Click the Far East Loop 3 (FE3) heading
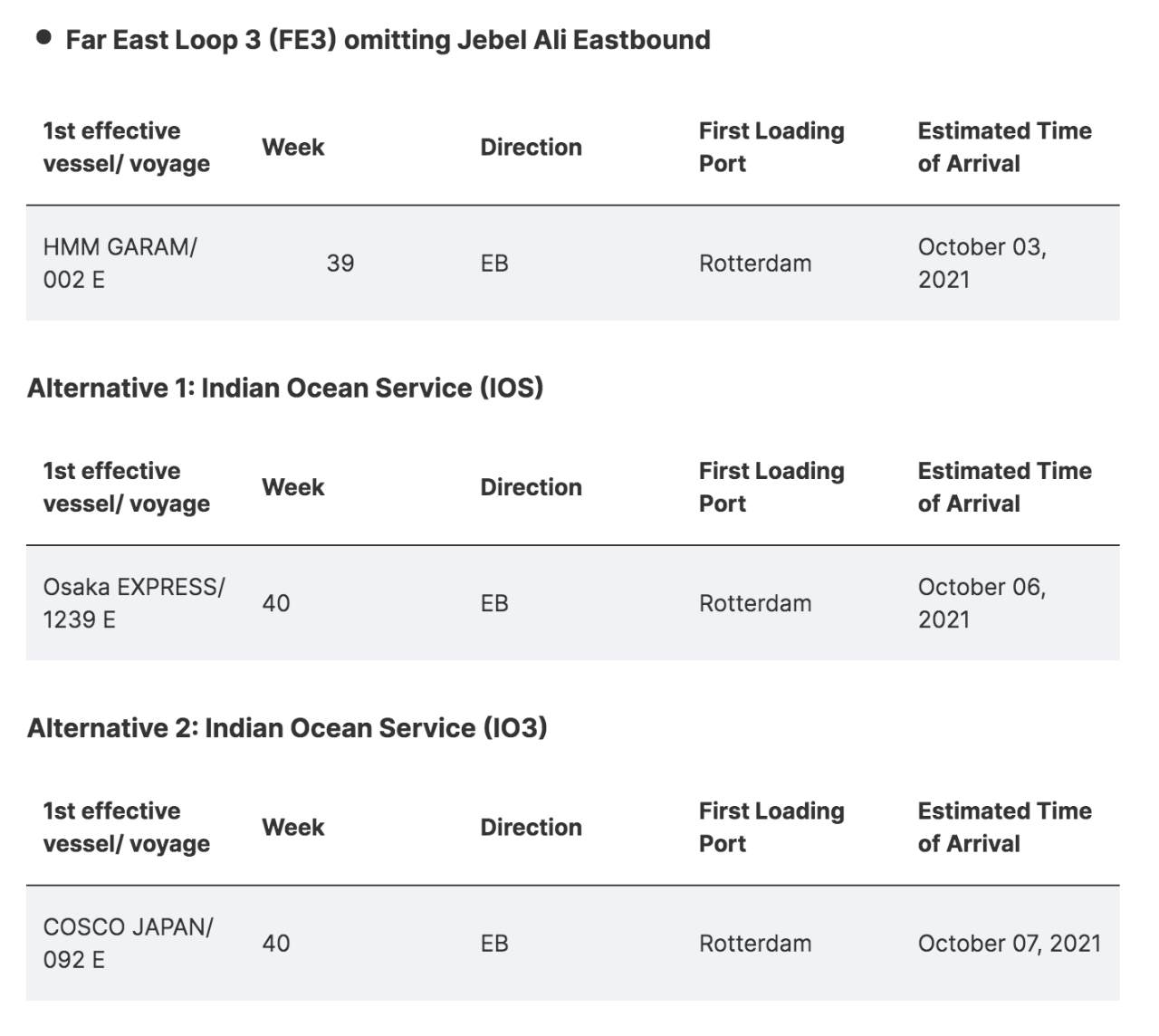This screenshot has width=1159, height=1036. pos(388,40)
